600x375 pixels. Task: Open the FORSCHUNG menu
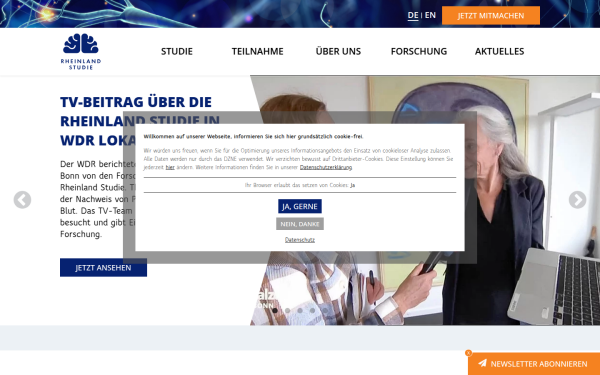click(x=419, y=51)
